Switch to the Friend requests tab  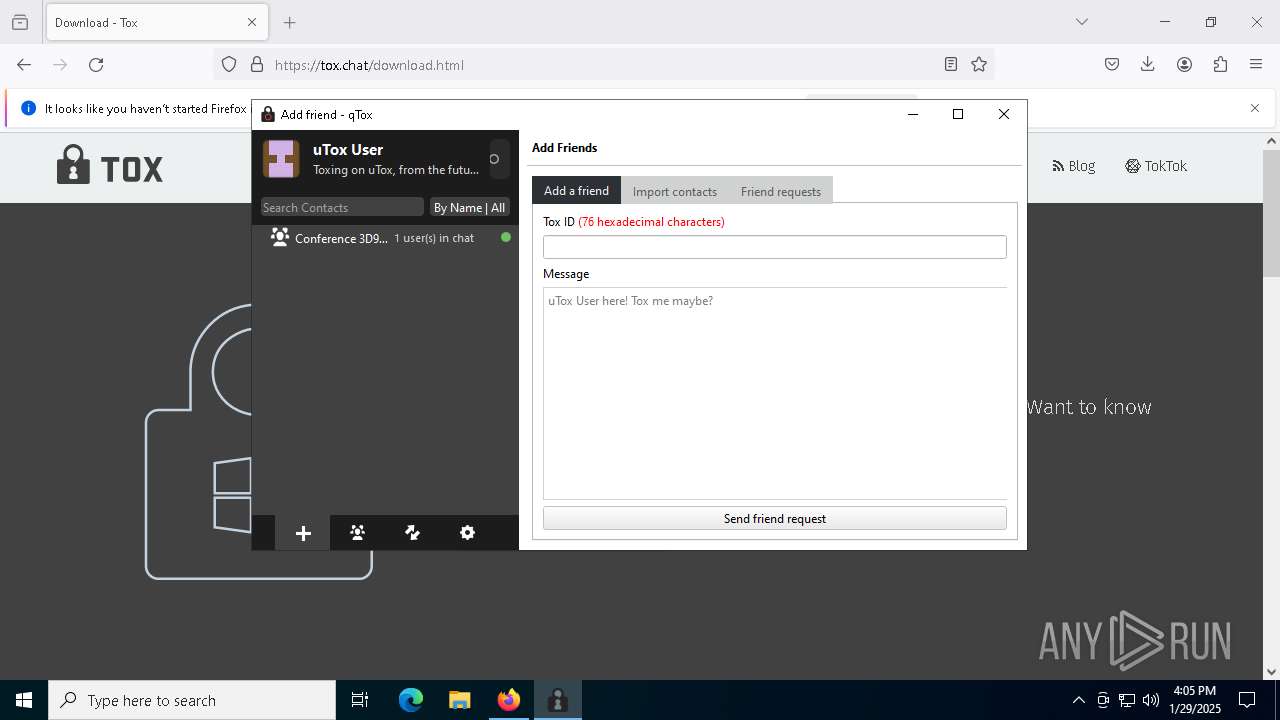click(781, 191)
